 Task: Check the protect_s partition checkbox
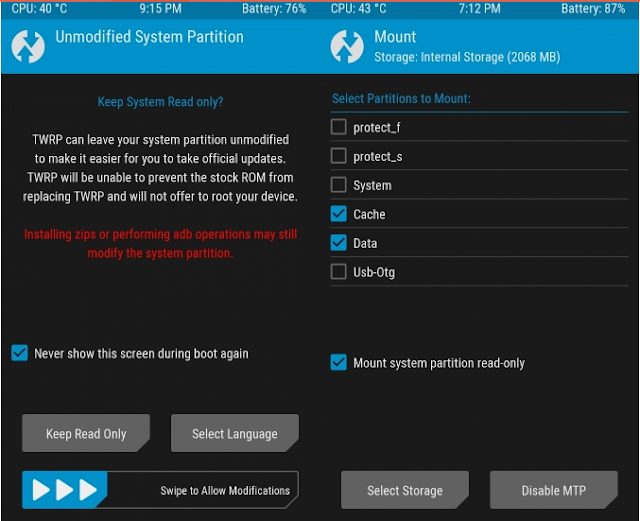click(x=338, y=156)
